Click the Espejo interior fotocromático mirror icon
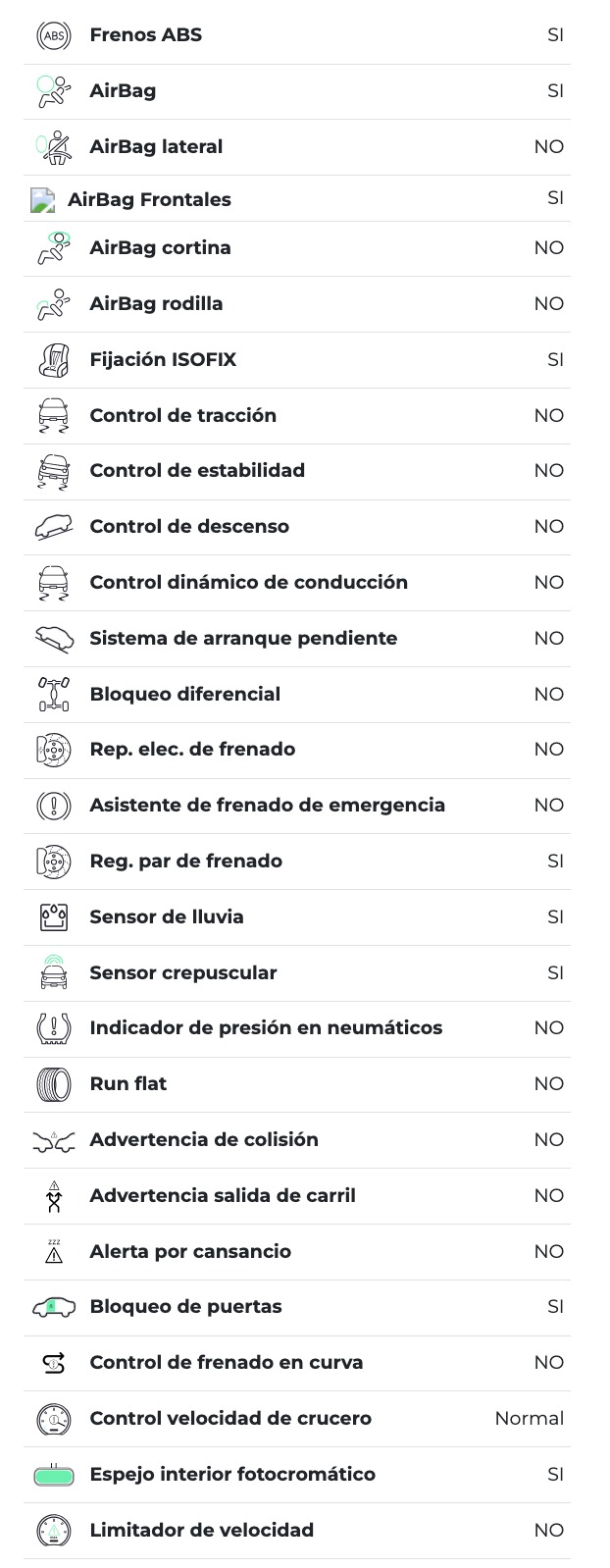Screen dimensions: 610x1568 (x=53, y=1474)
